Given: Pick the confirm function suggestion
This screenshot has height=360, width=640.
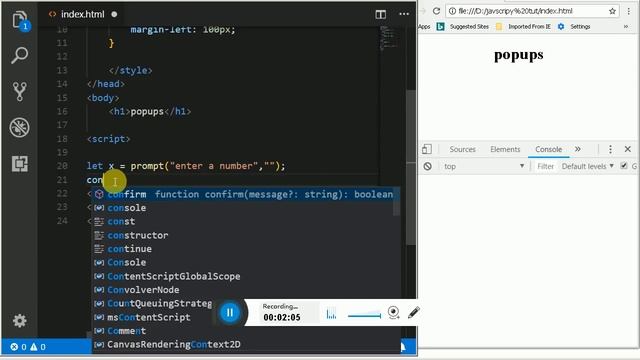Looking at the screenshot, I should (x=245, y=194).
